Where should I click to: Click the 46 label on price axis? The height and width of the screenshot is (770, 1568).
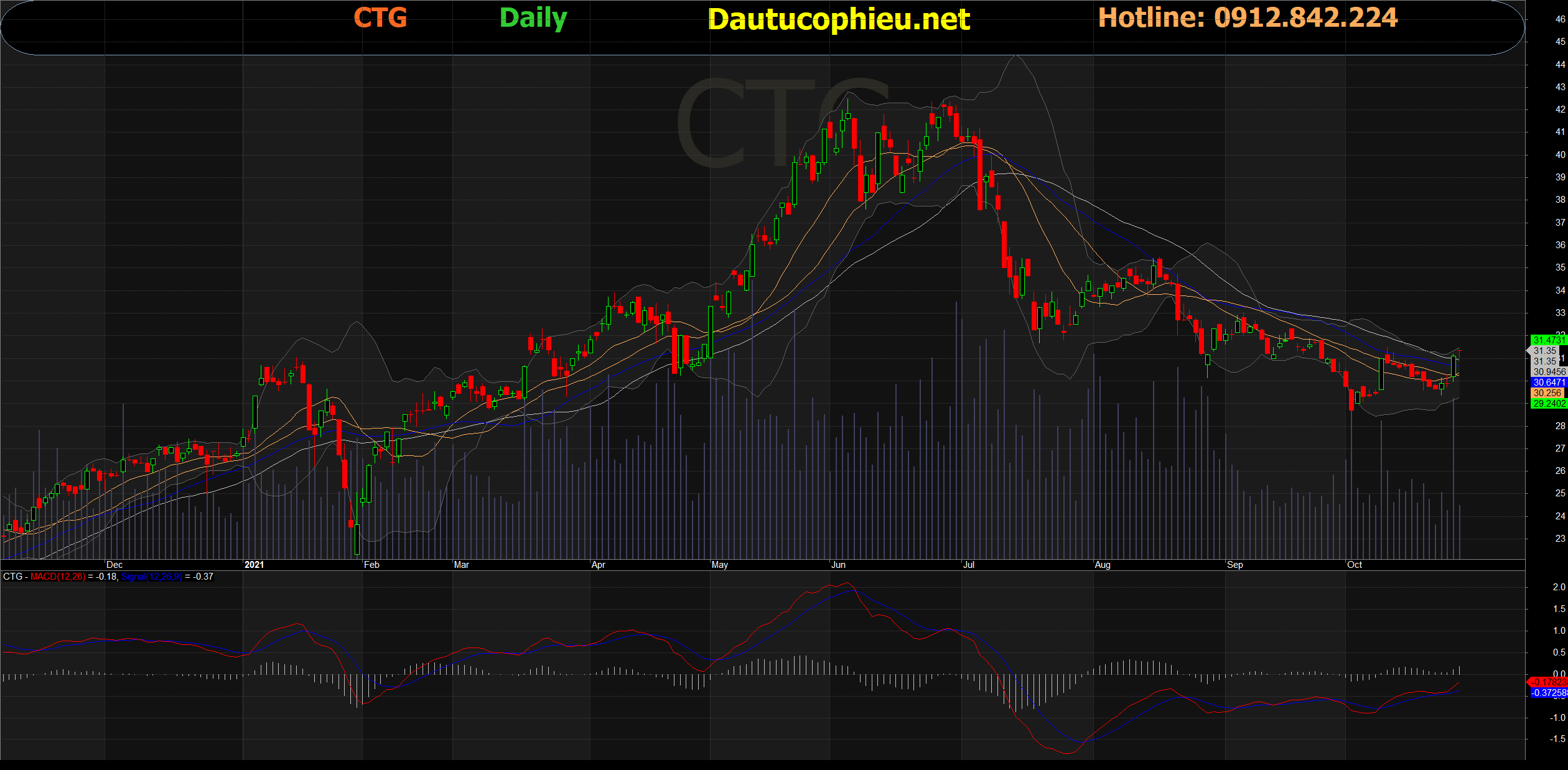[x=1560, y=19]
